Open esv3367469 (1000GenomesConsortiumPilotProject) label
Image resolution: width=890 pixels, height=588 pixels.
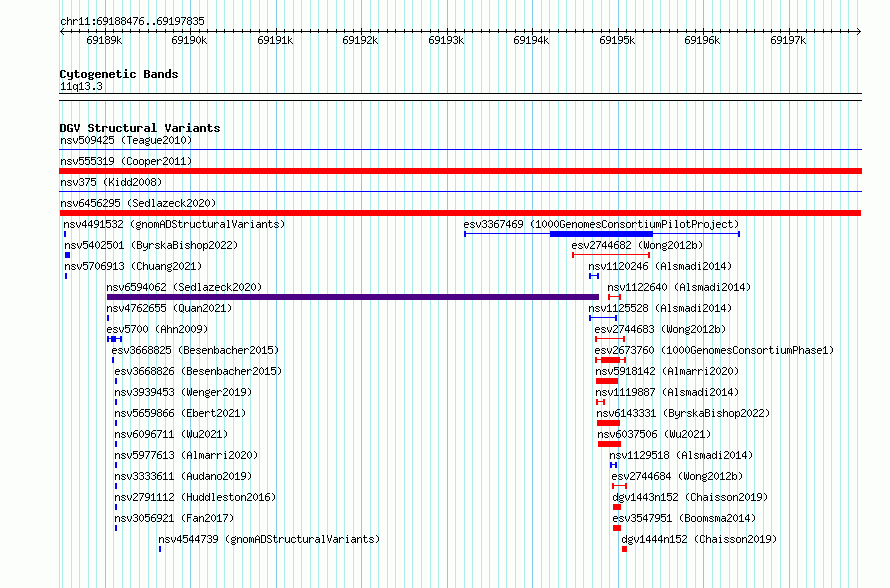(x=601, y=224)
